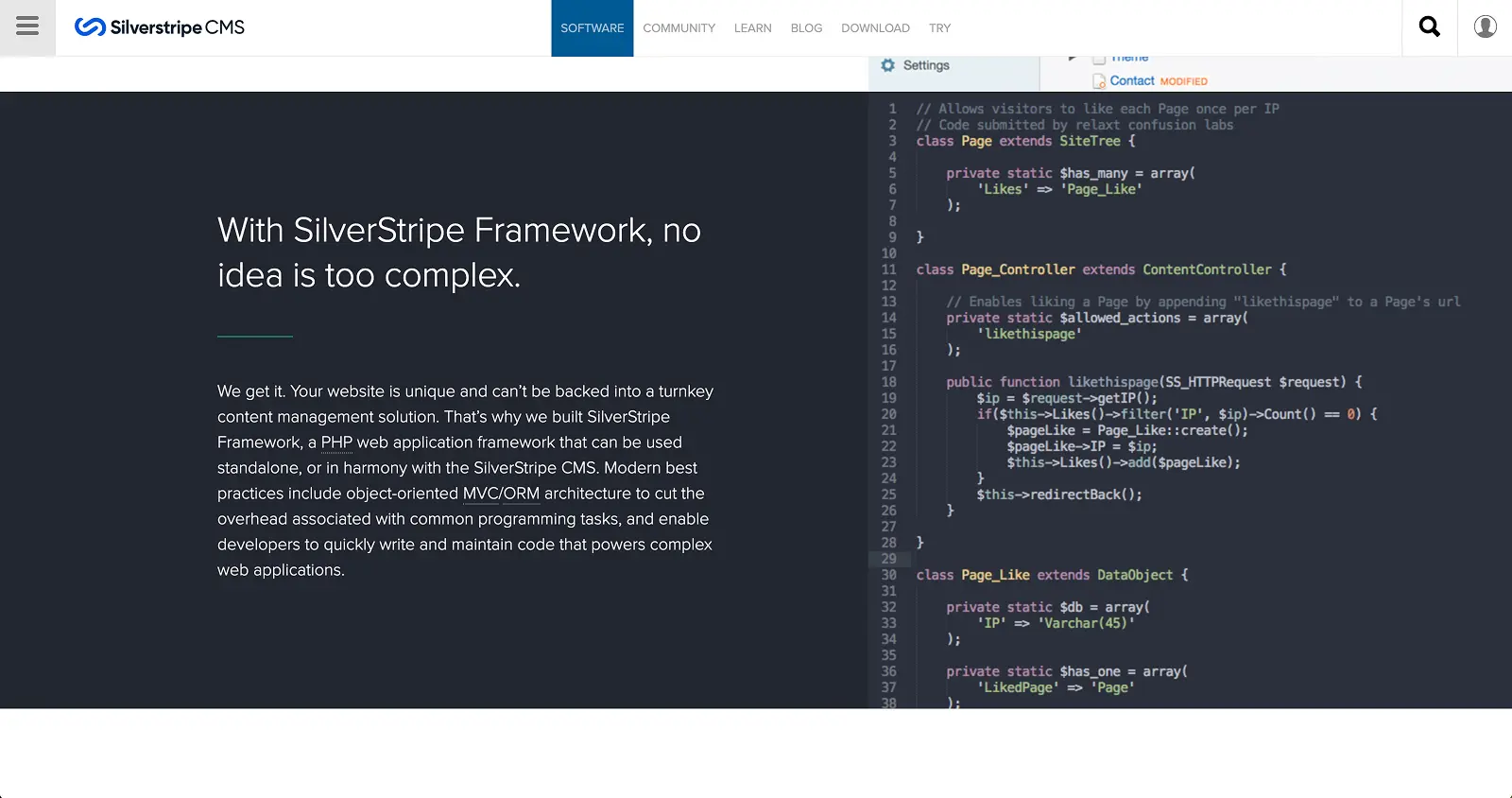Click the heading 'With SilverStripe Framework'
Screen dimensions: 1512x798
[459, 252]
